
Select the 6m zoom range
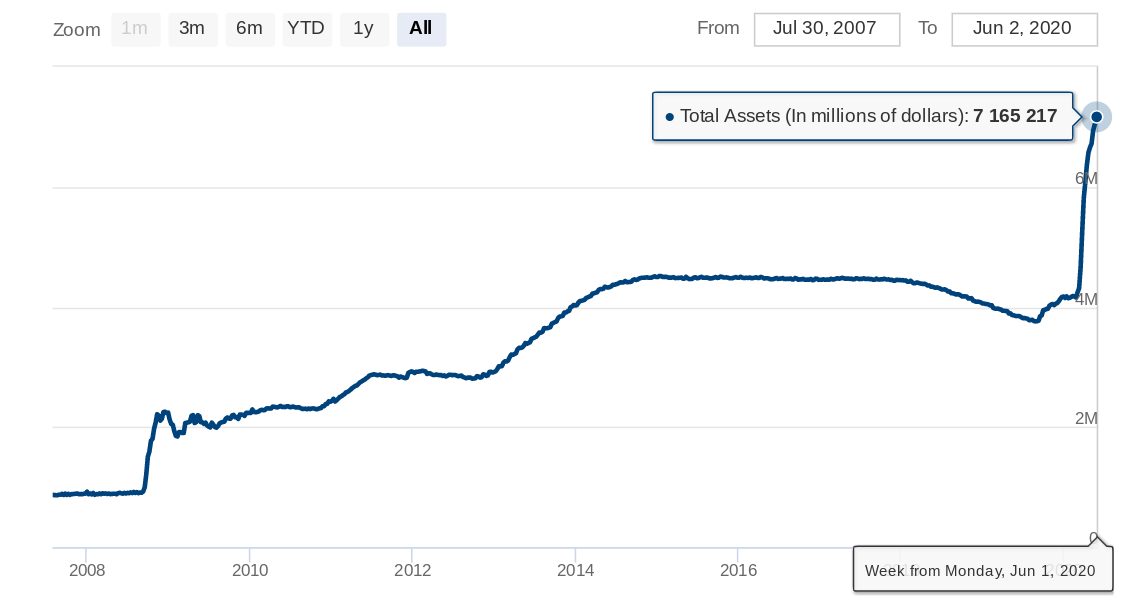(249, 29)
